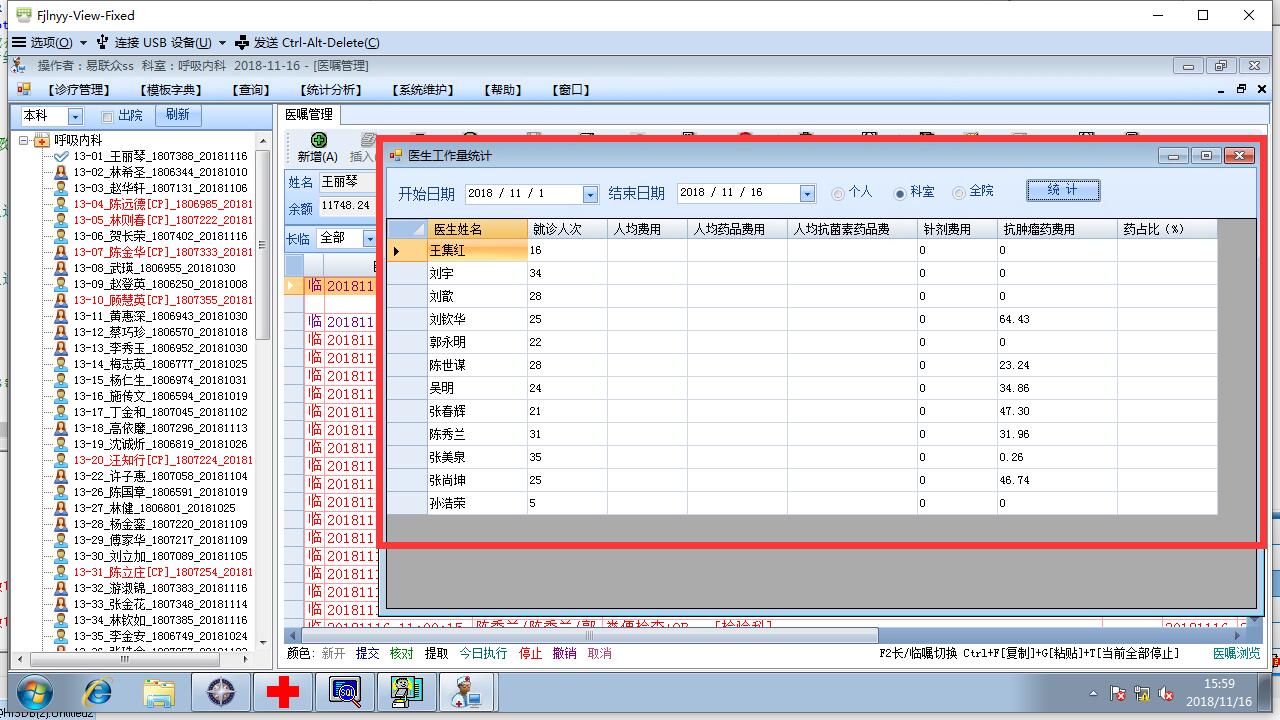Open the file explorer taskbar icon
Image resolution: width=1280 pixels, height=720 pixels.
point(159,692)
